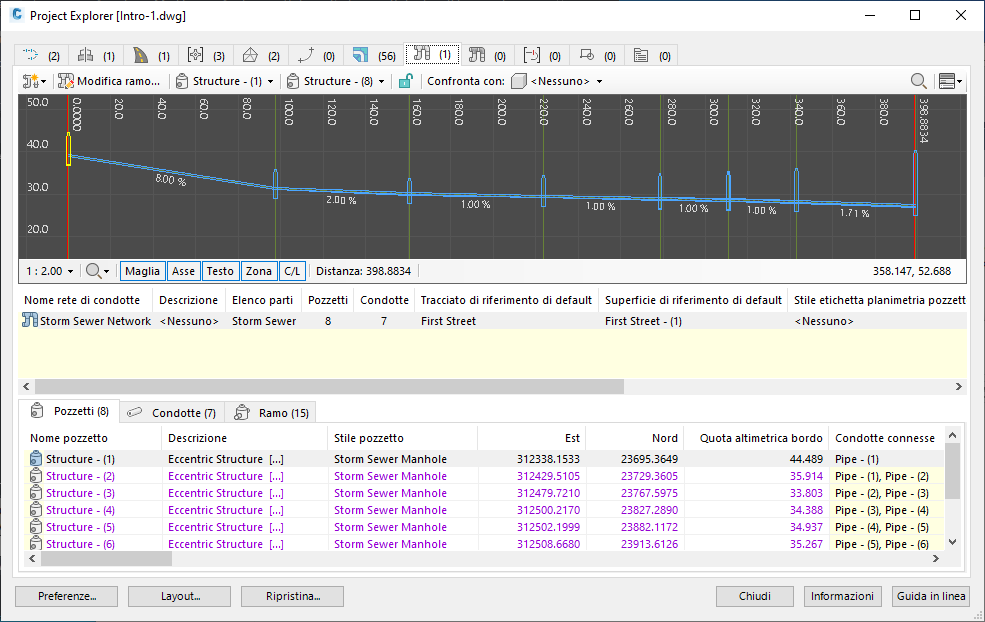Toggle the Maglia grid display button
985x622 pixels.
(143, 271)
